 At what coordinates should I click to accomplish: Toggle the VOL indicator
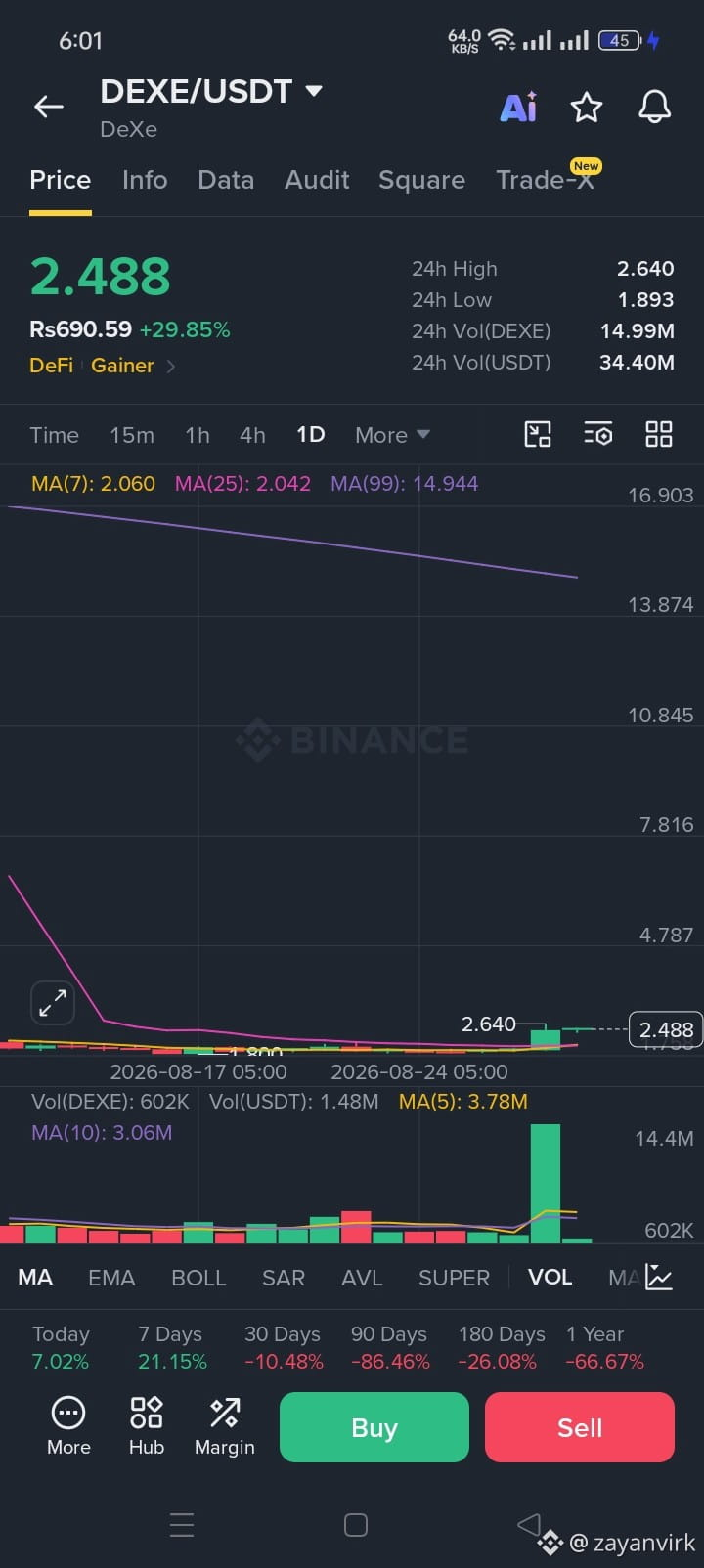(x=550, y=1277)
